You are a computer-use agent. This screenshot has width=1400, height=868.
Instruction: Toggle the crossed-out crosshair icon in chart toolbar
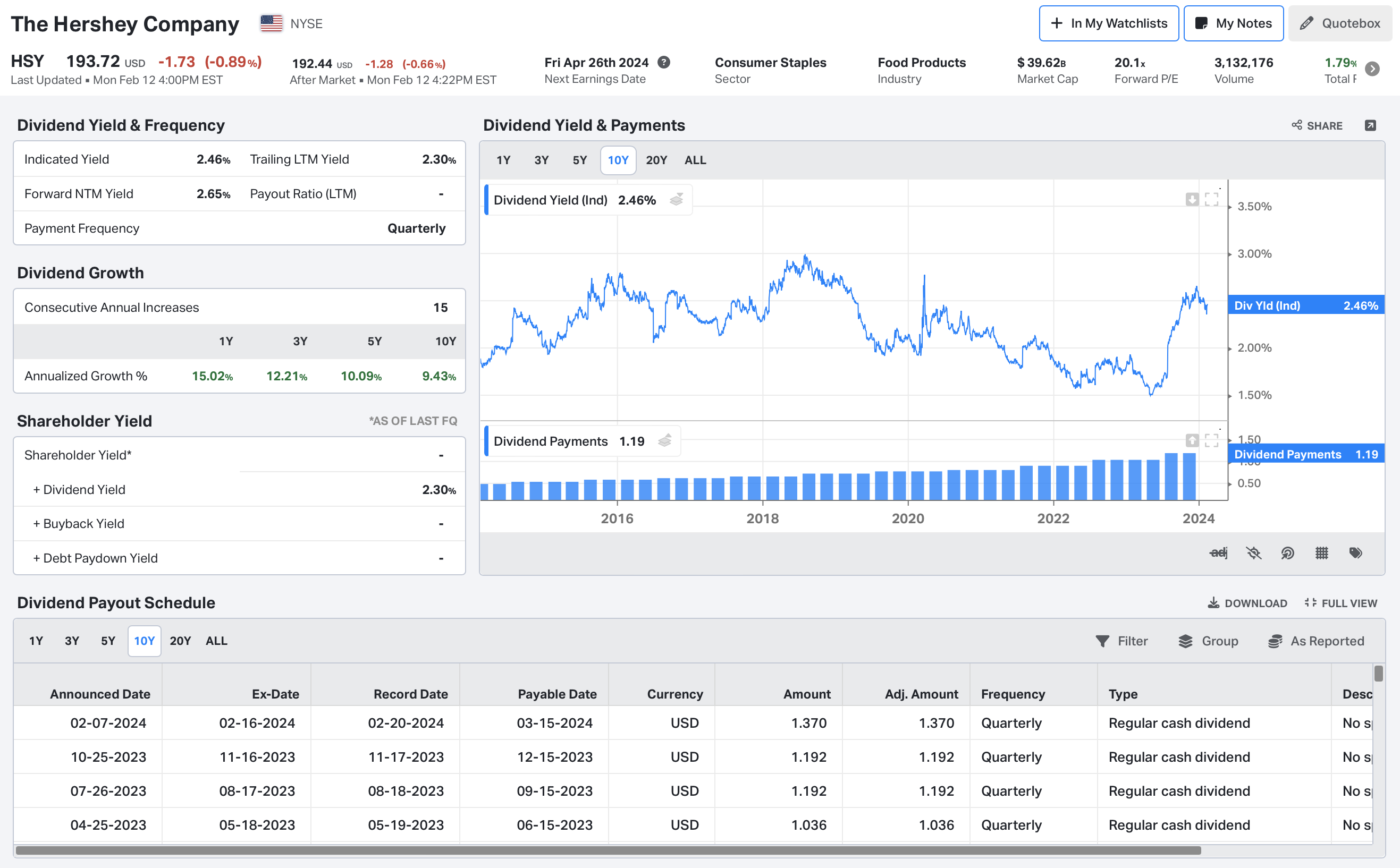[x=1253, y=553]
